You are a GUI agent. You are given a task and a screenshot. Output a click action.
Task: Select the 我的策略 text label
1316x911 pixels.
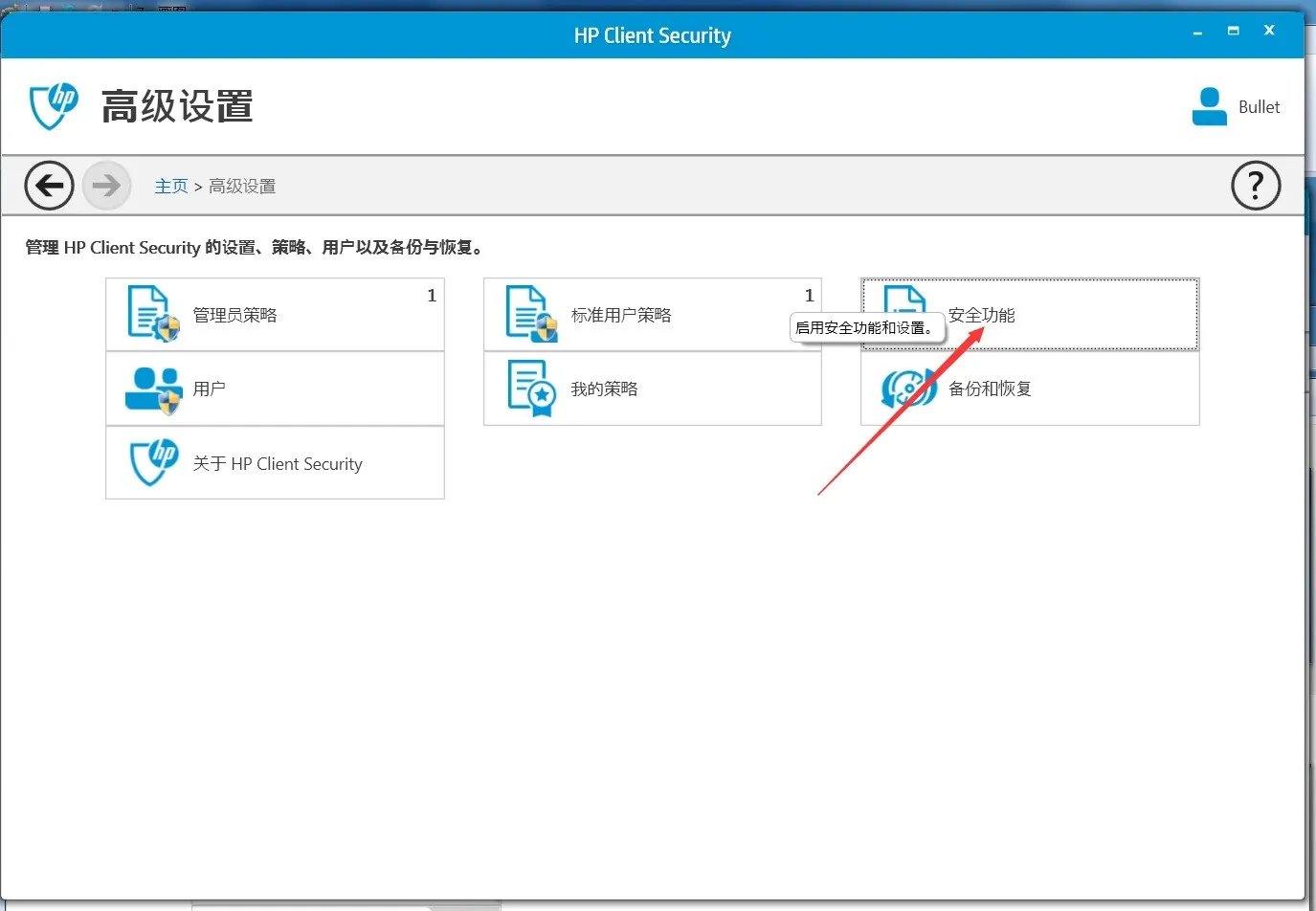click(x=604, y=389)
